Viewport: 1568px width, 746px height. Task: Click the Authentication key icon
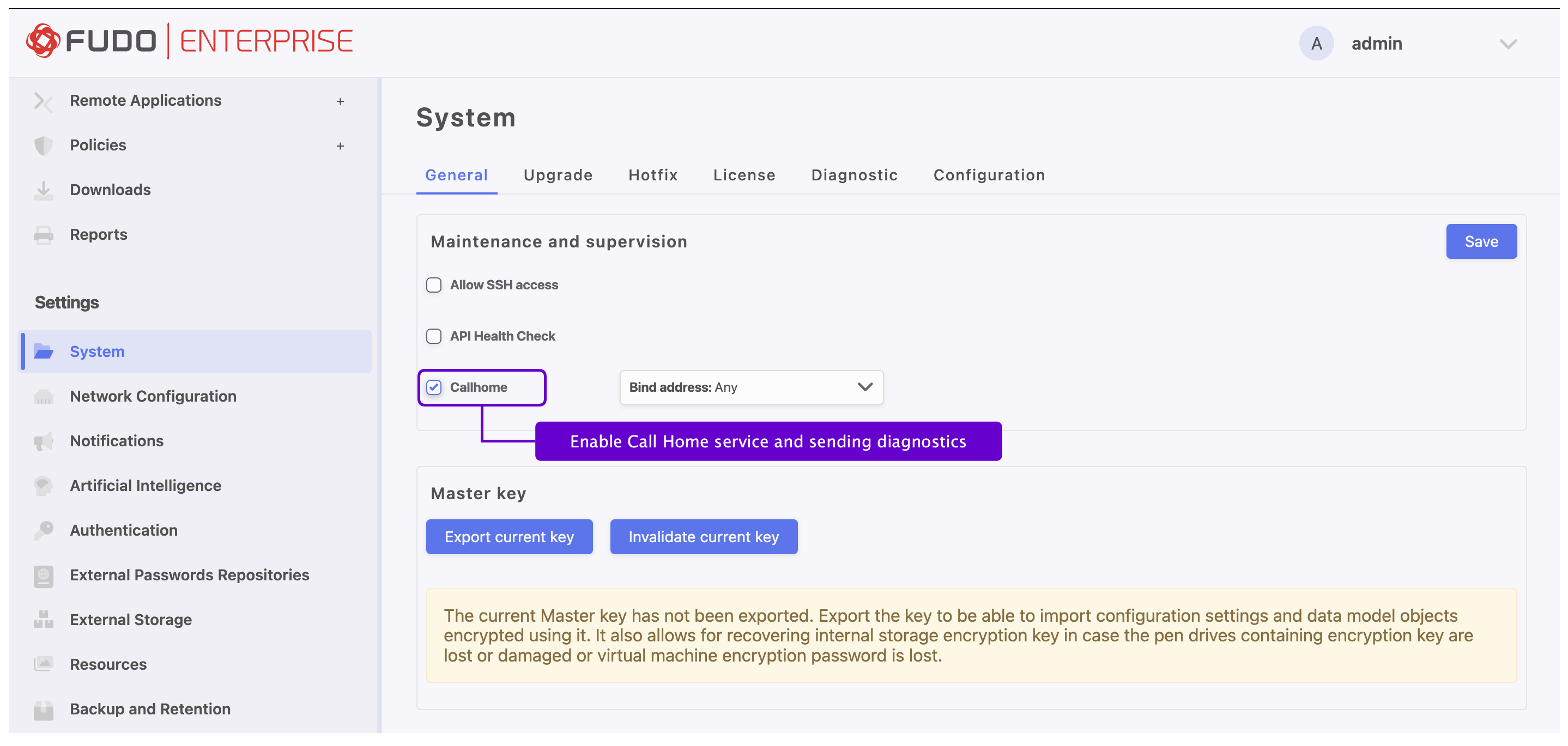point(43,531)
